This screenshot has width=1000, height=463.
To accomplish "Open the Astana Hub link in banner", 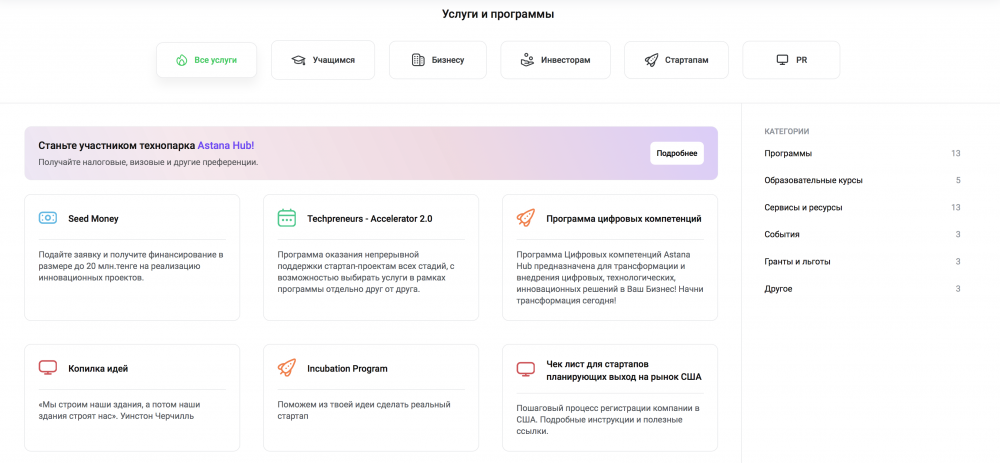I will (x=225, y=145).
